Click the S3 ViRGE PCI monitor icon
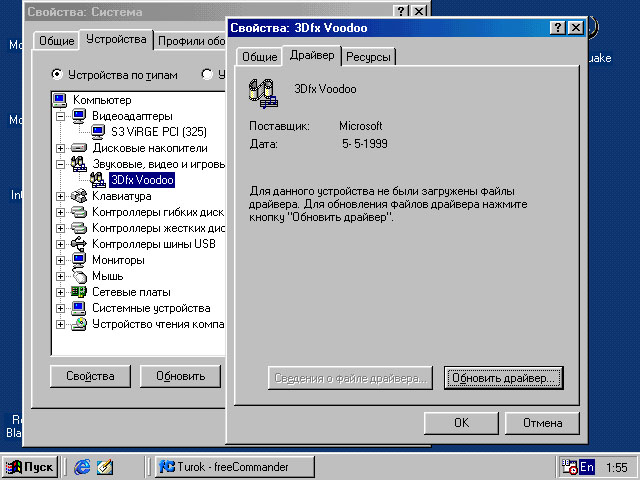 tap(98, 132)
